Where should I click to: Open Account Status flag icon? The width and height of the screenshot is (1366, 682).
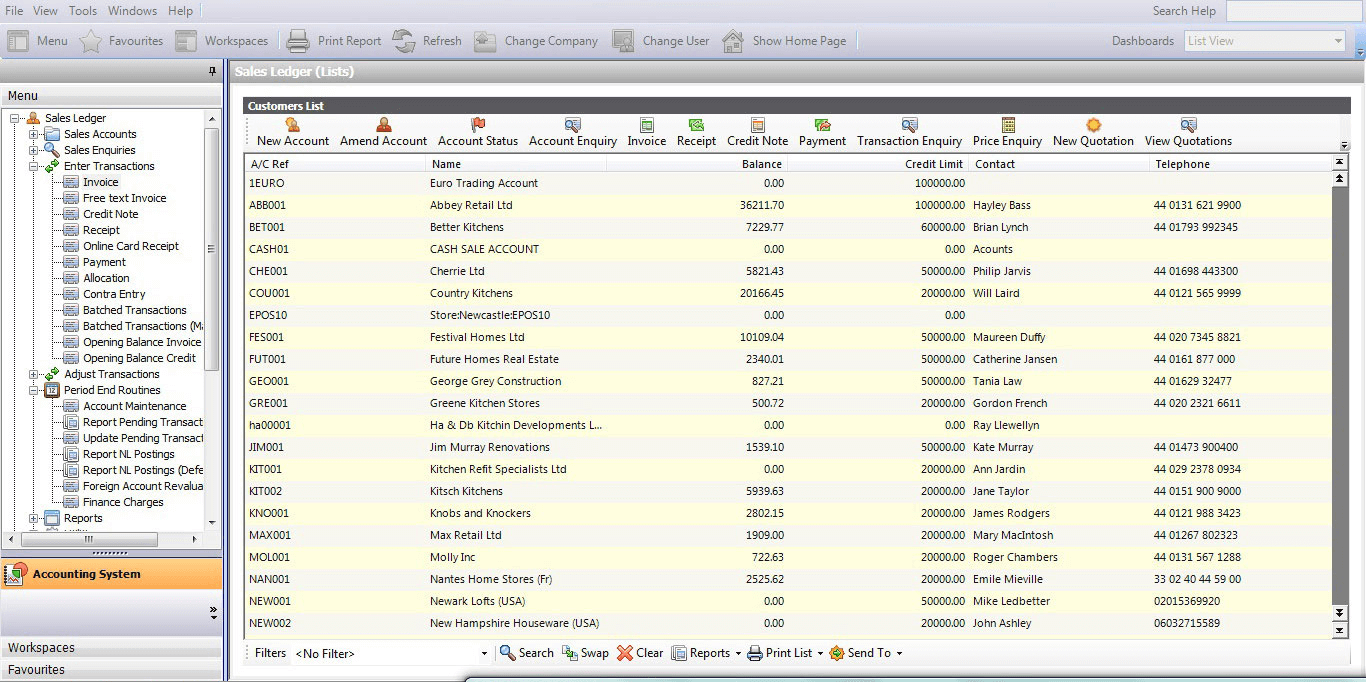[x=477, y=125]
